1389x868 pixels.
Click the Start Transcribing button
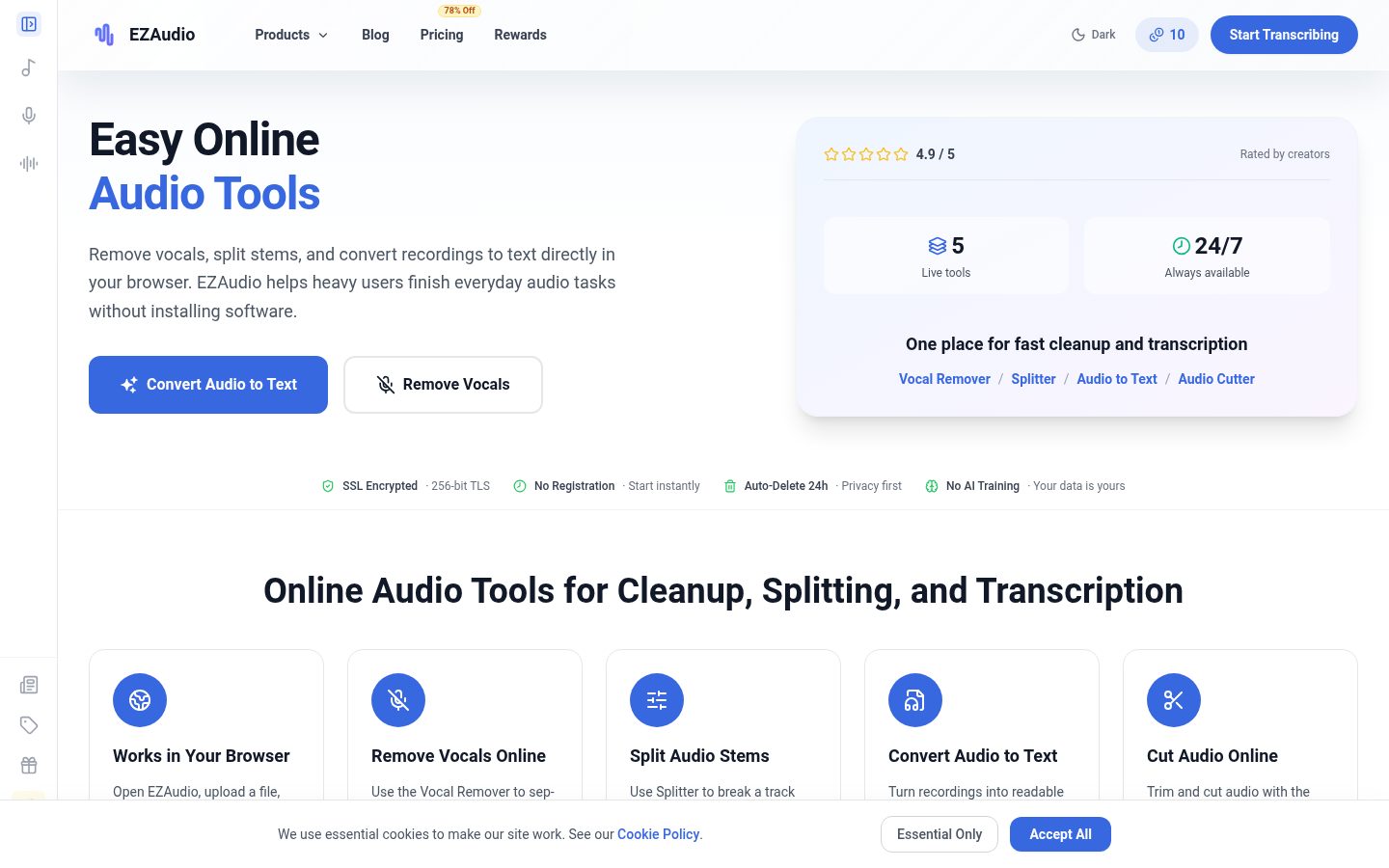(1284, 35)
